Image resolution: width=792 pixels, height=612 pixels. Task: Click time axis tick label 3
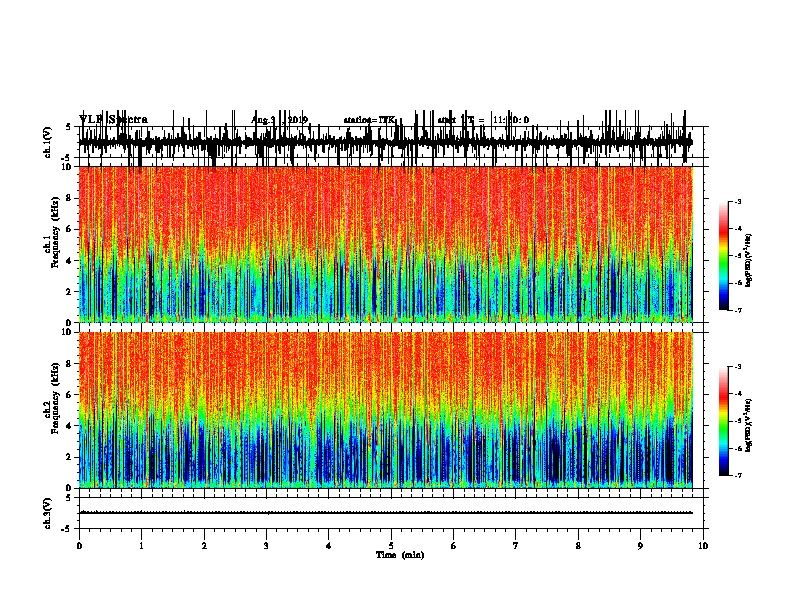pos(266,546)
